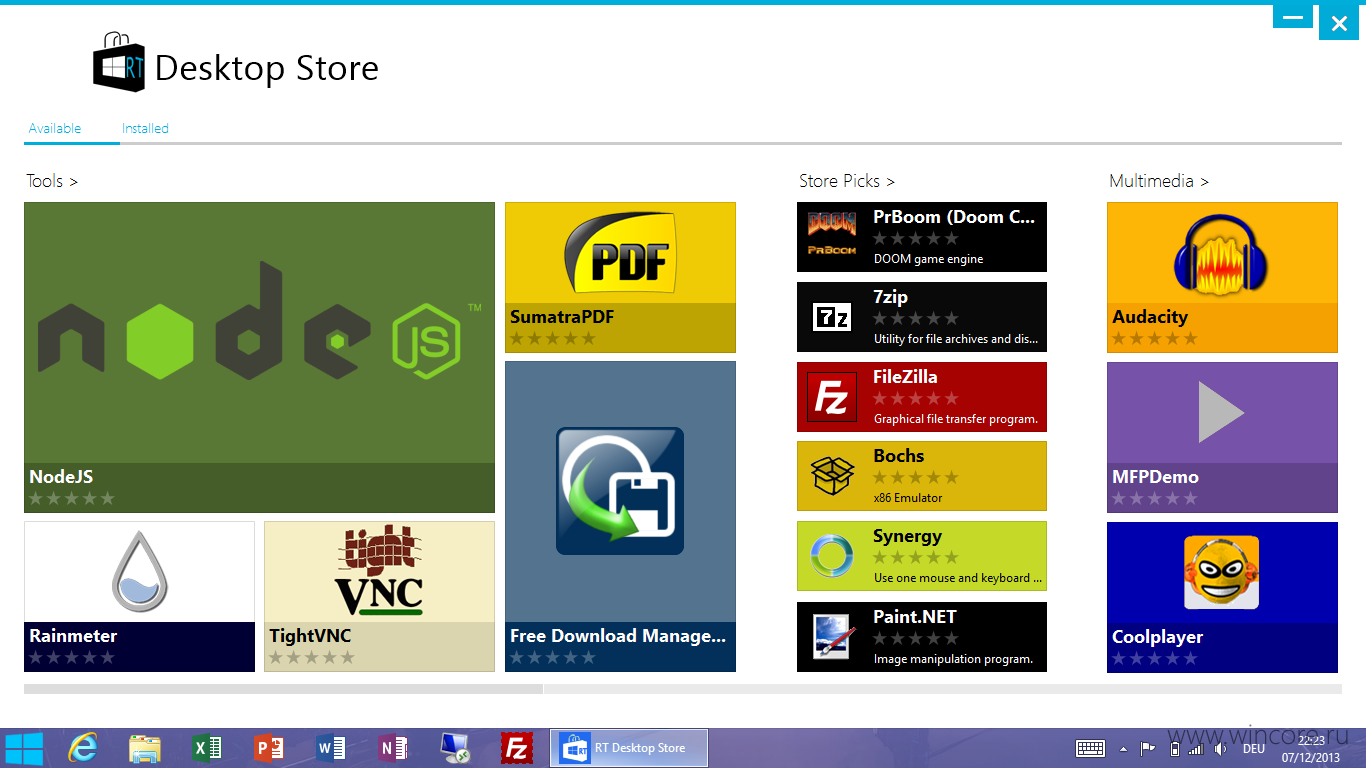Click the star rating under Audacity

click(1155, 339)
